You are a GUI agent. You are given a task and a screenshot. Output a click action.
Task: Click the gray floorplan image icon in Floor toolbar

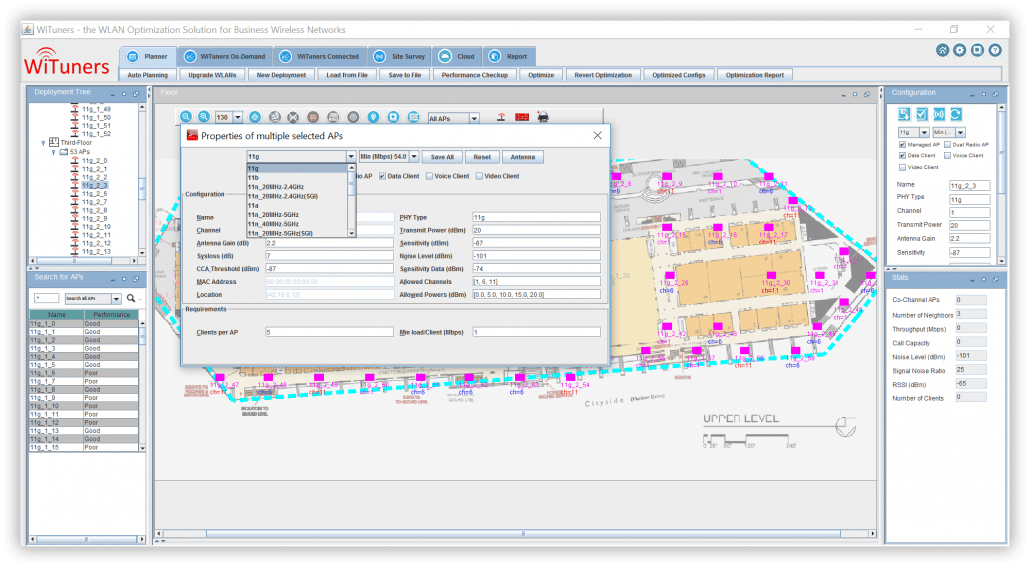[x=333, y=117]
